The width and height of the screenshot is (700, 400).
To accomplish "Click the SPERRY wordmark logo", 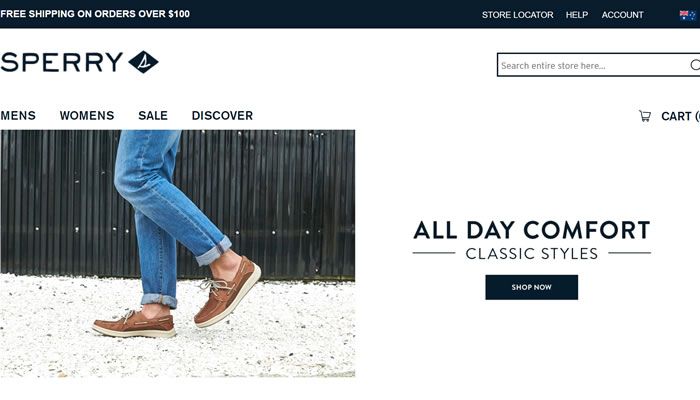I will tap(62, 62).
